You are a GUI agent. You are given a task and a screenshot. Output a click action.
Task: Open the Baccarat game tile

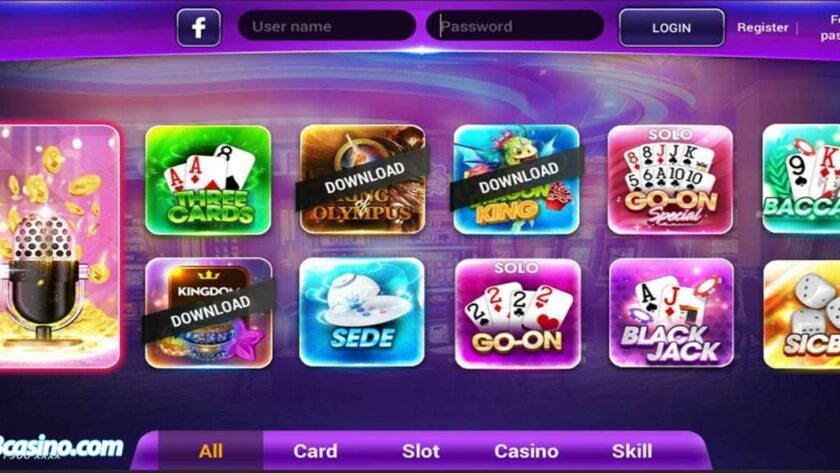point(801,179)
